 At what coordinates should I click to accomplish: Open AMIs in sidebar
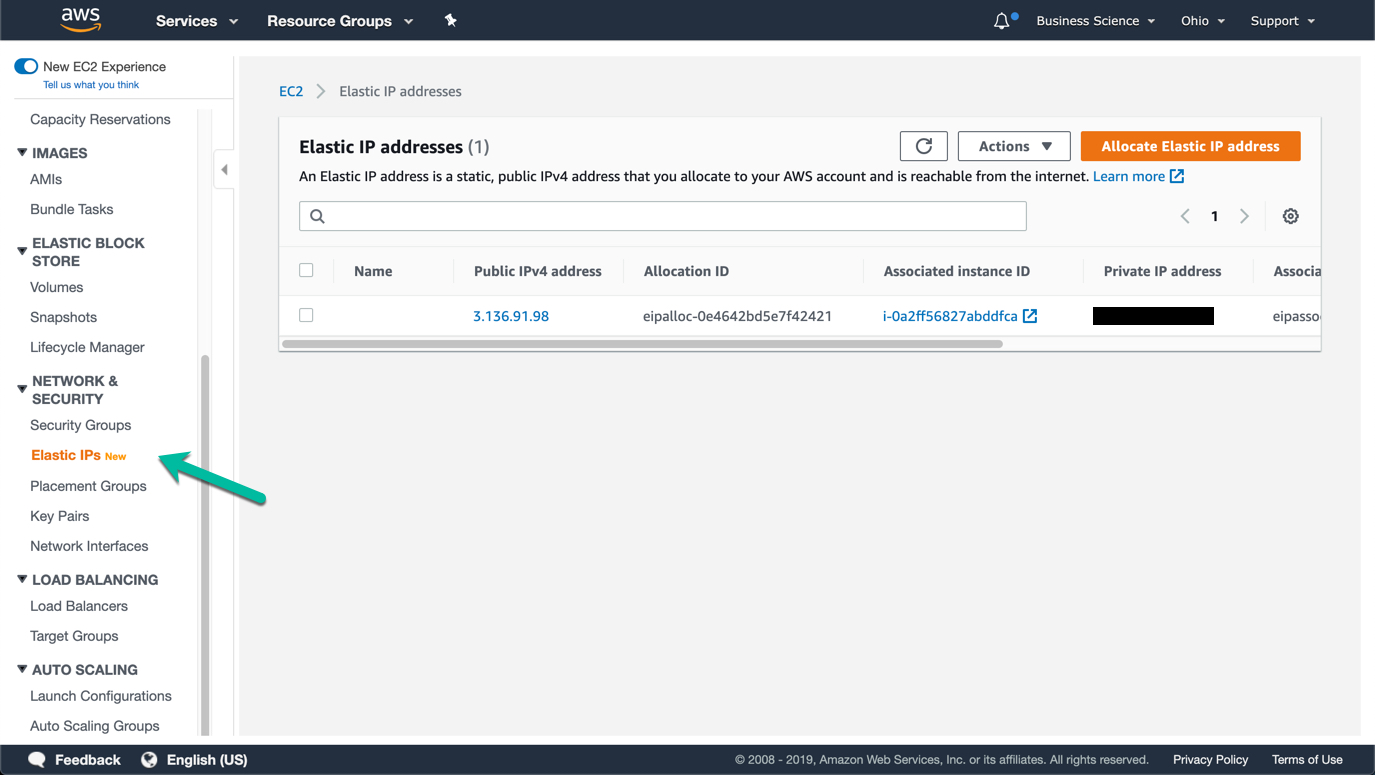pos(46,179)
